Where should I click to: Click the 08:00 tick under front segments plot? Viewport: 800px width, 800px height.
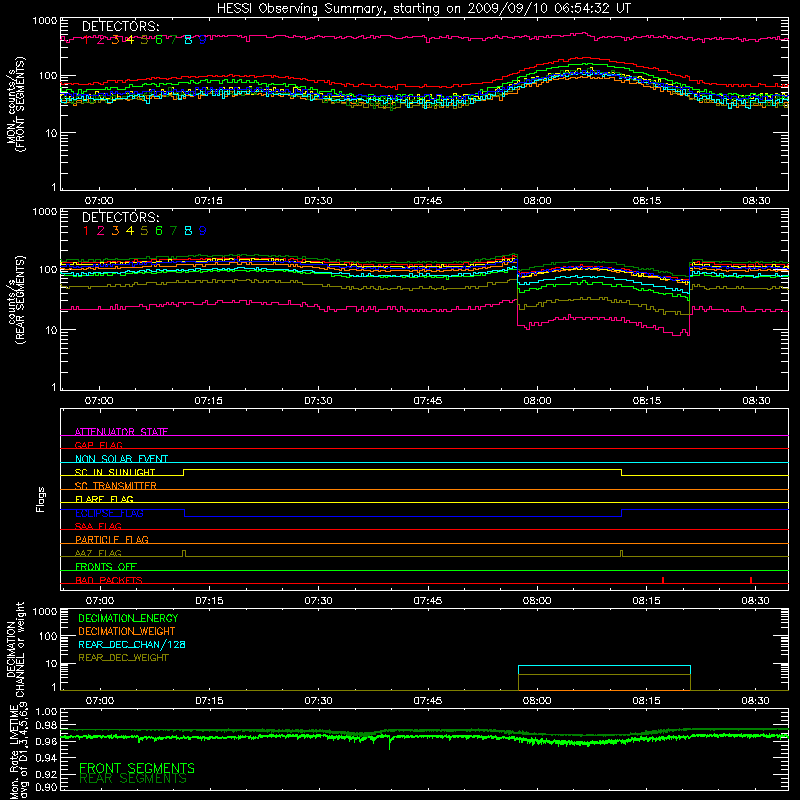(537, 201)
